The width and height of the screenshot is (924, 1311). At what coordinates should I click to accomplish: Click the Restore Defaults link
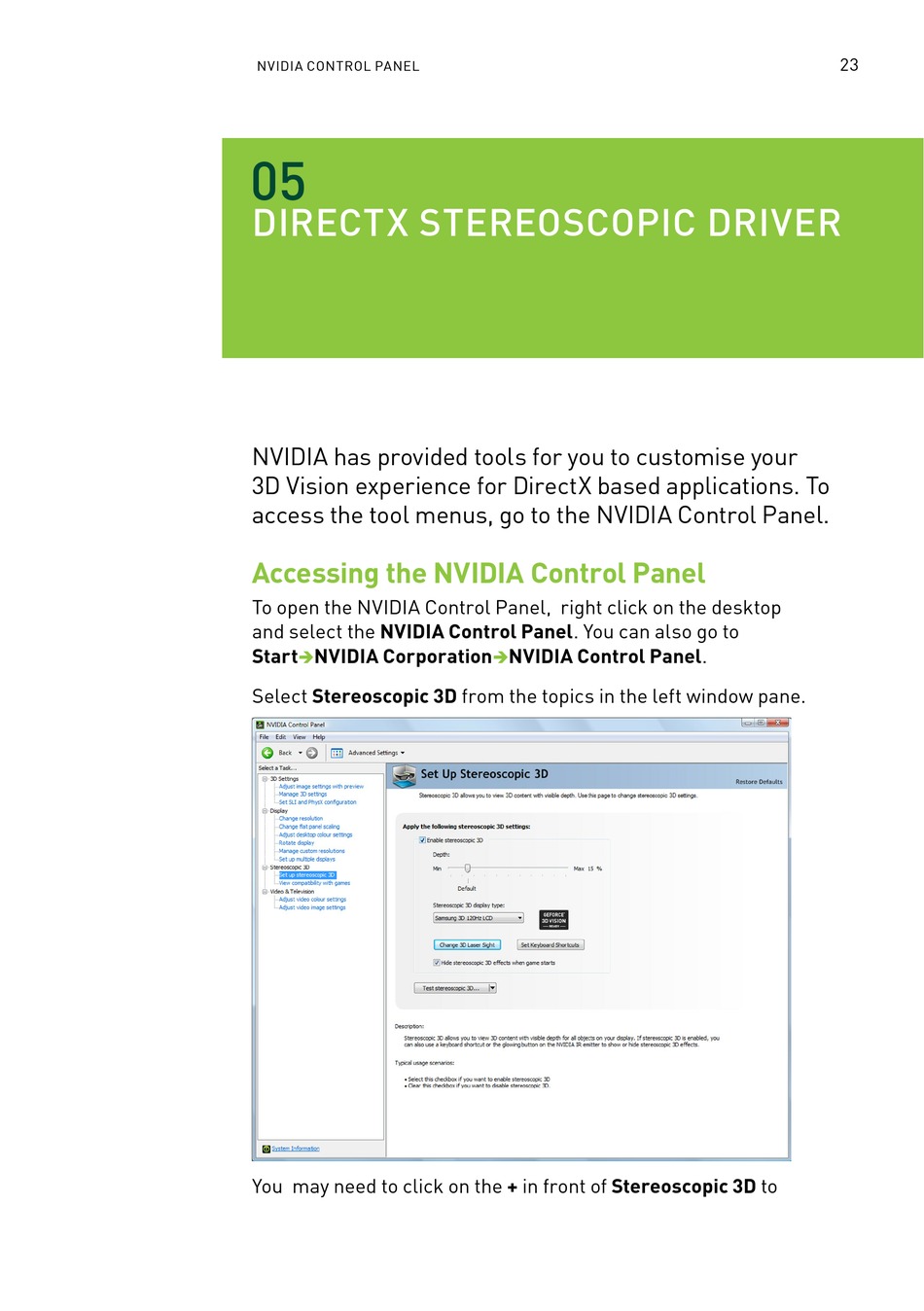click(x=759, y=782)
